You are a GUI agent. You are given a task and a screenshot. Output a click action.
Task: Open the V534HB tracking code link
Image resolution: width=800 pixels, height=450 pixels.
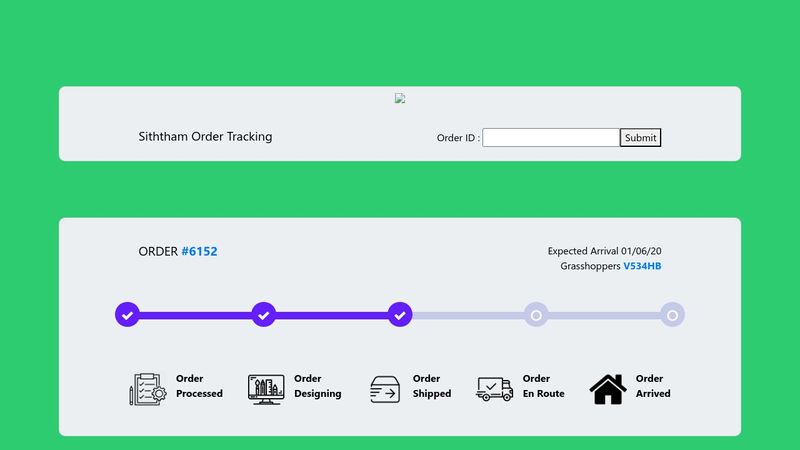click(642, 266)
